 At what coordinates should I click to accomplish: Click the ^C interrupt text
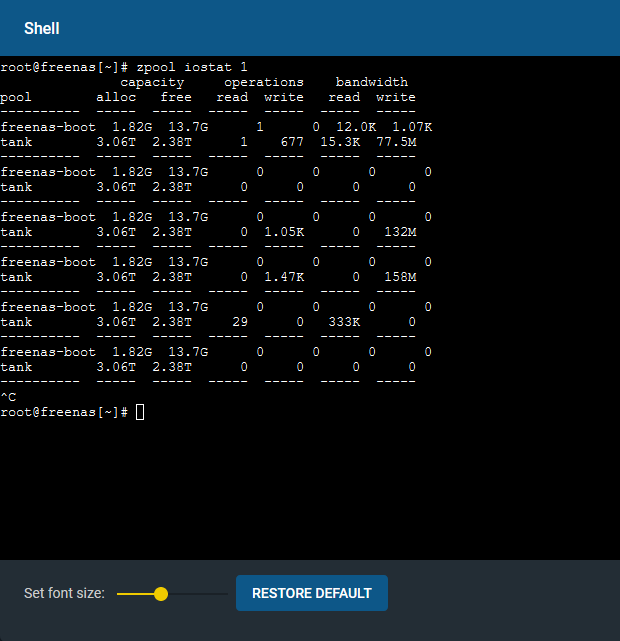pyautogui.click(x=8, y=397)
